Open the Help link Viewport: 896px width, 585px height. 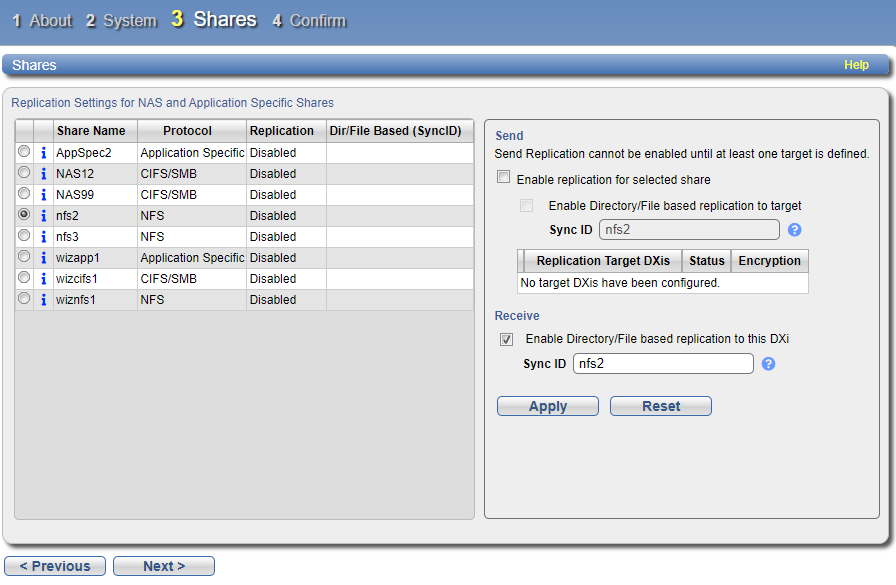pyautogui.click(x=856, y=65)
